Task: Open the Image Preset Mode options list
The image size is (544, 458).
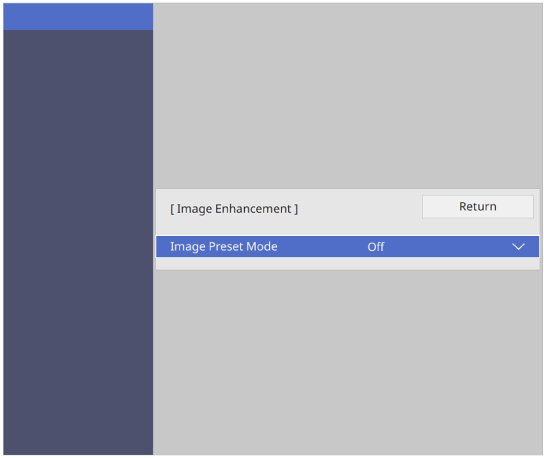Action: [347, 247]
